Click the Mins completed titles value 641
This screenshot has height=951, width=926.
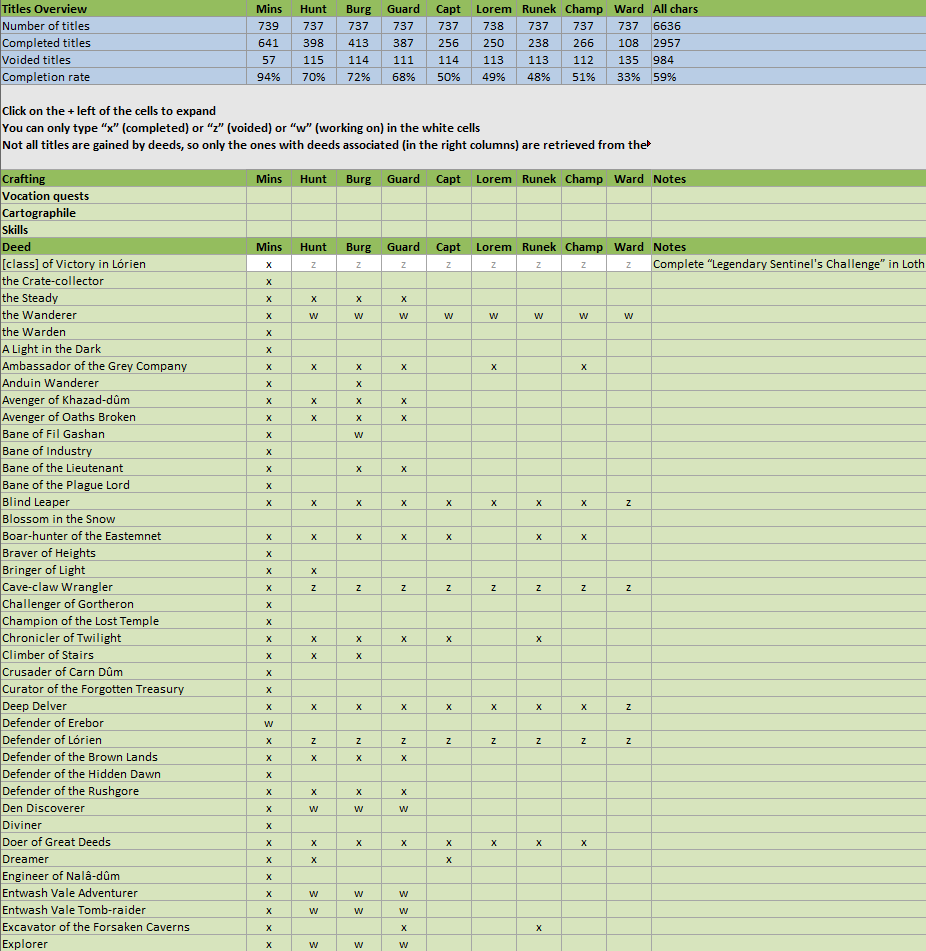coord(269,42)
